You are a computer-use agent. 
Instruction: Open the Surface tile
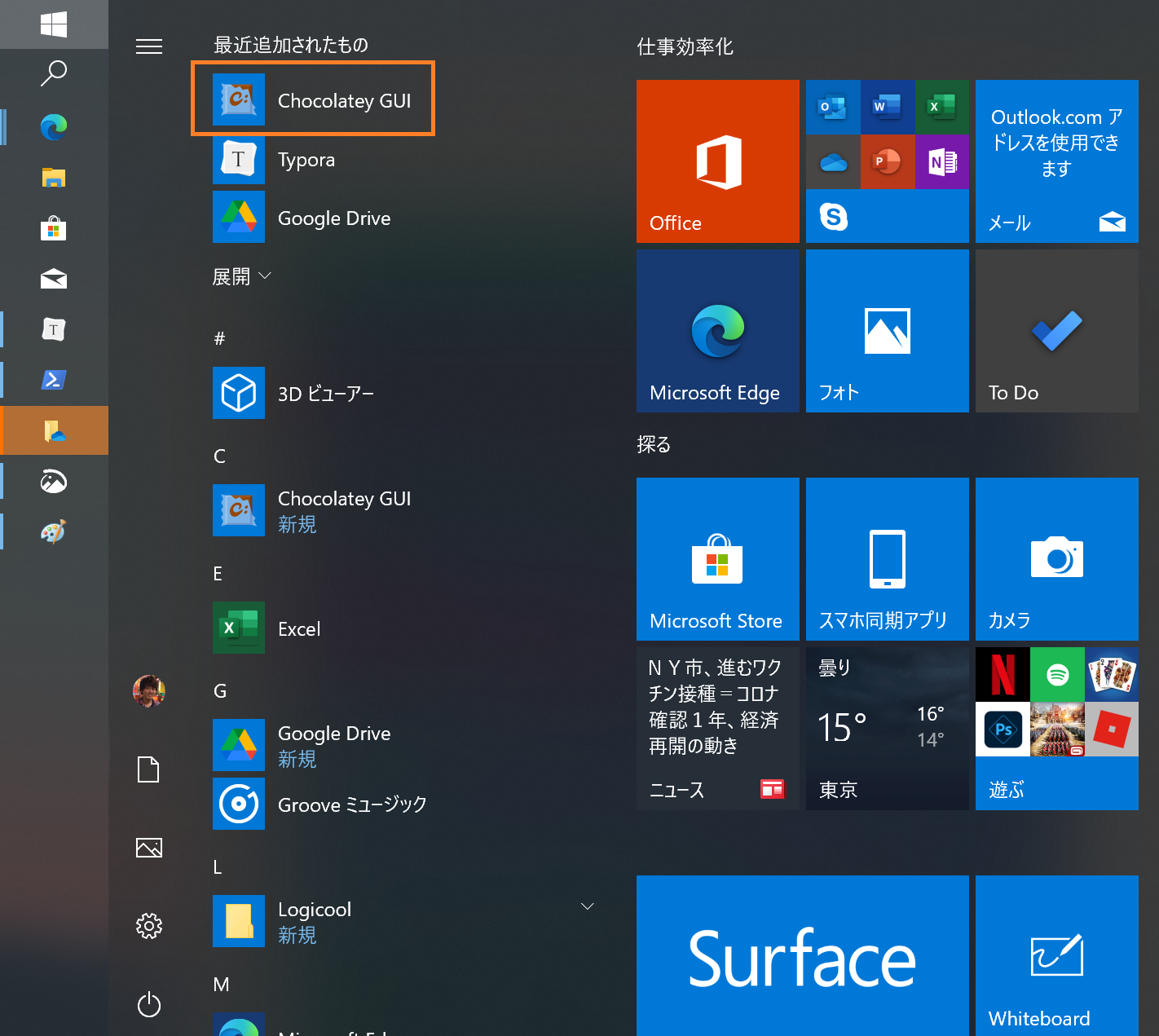click(x=803, y=955)
